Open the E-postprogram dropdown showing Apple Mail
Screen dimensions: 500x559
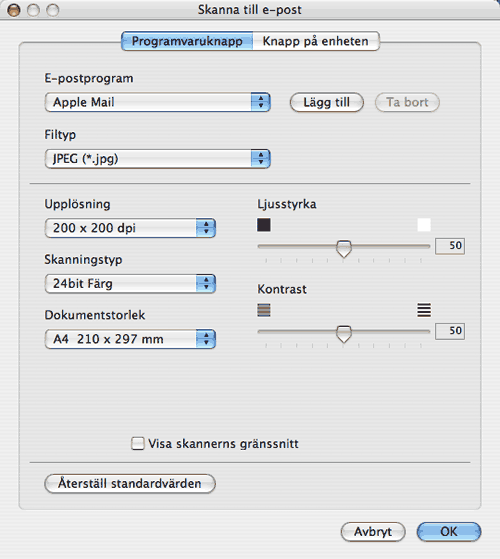[x=158, y=102]
